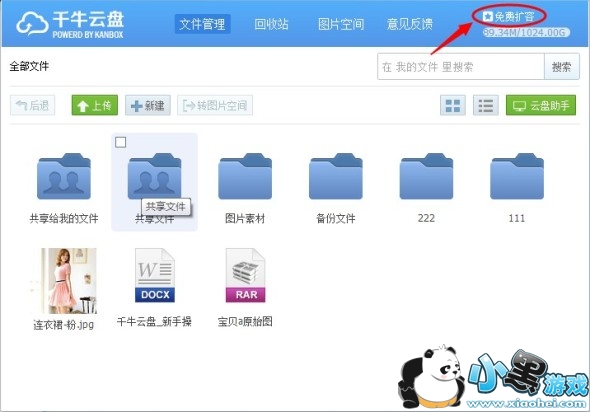Switch to list view

coord(486,105)
